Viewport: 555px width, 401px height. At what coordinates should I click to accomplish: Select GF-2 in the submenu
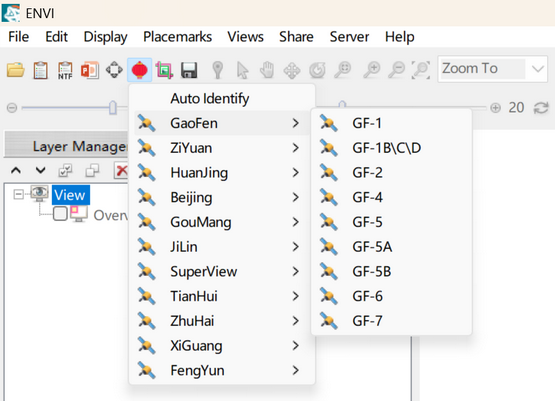(391, 173)
